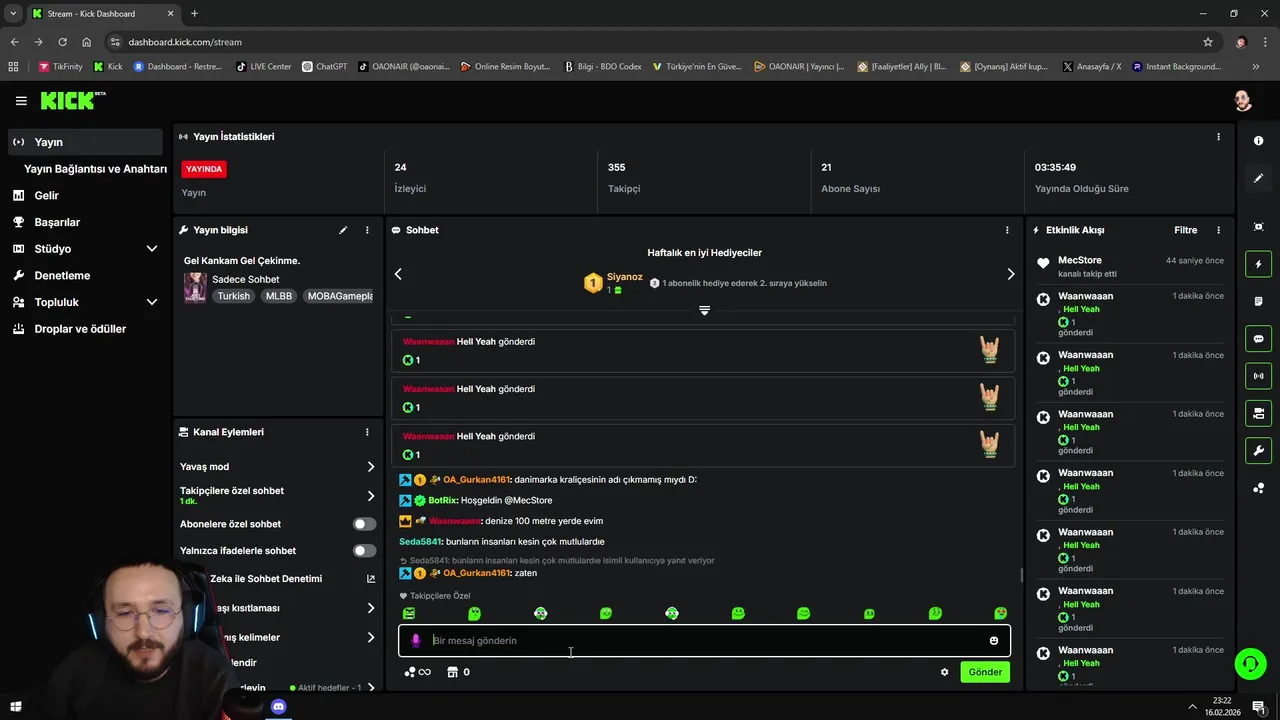Show previous weekly gifter with left arrow
1280x720 pixels.
pyautogui.click(x=398, y=274)
